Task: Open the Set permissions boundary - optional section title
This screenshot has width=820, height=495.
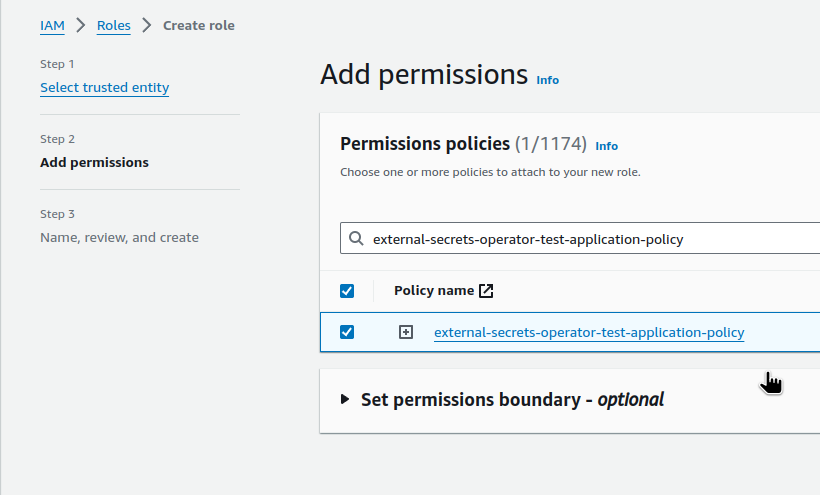Action: 512,400
